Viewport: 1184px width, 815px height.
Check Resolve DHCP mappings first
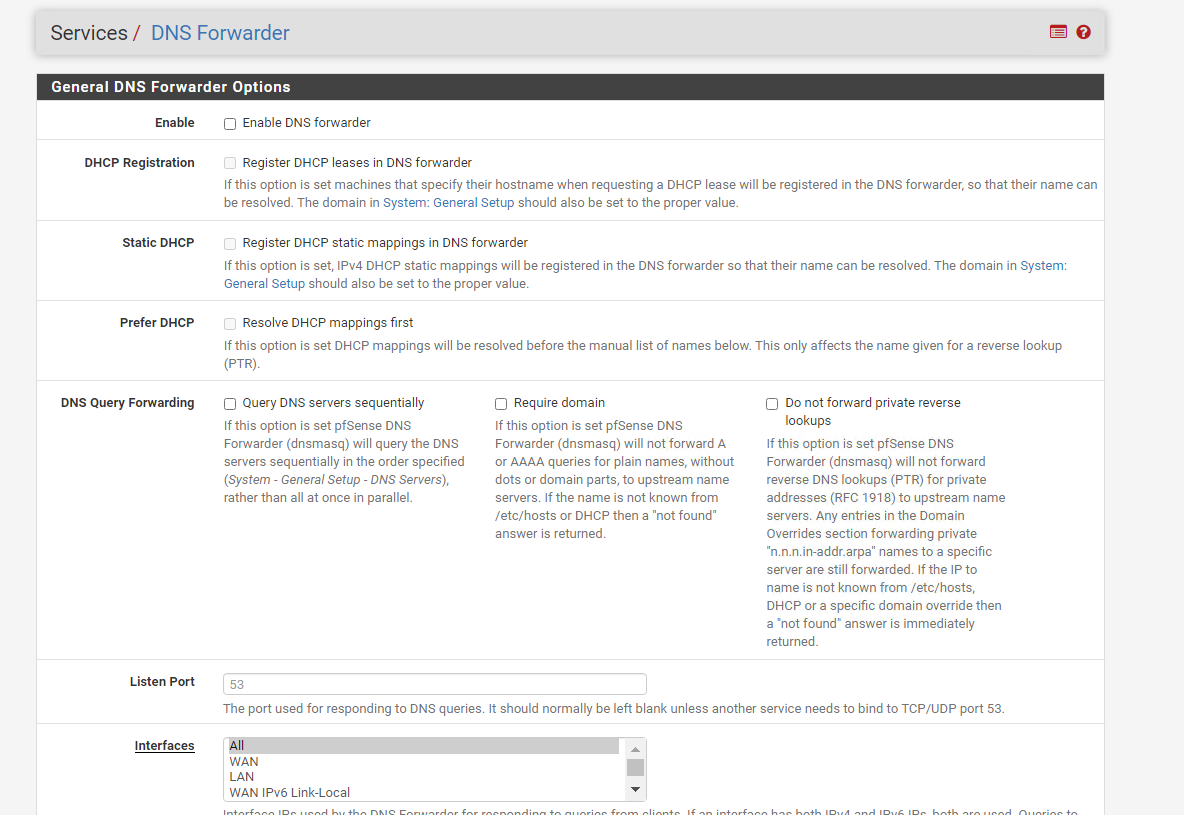(x=230, y=323)
